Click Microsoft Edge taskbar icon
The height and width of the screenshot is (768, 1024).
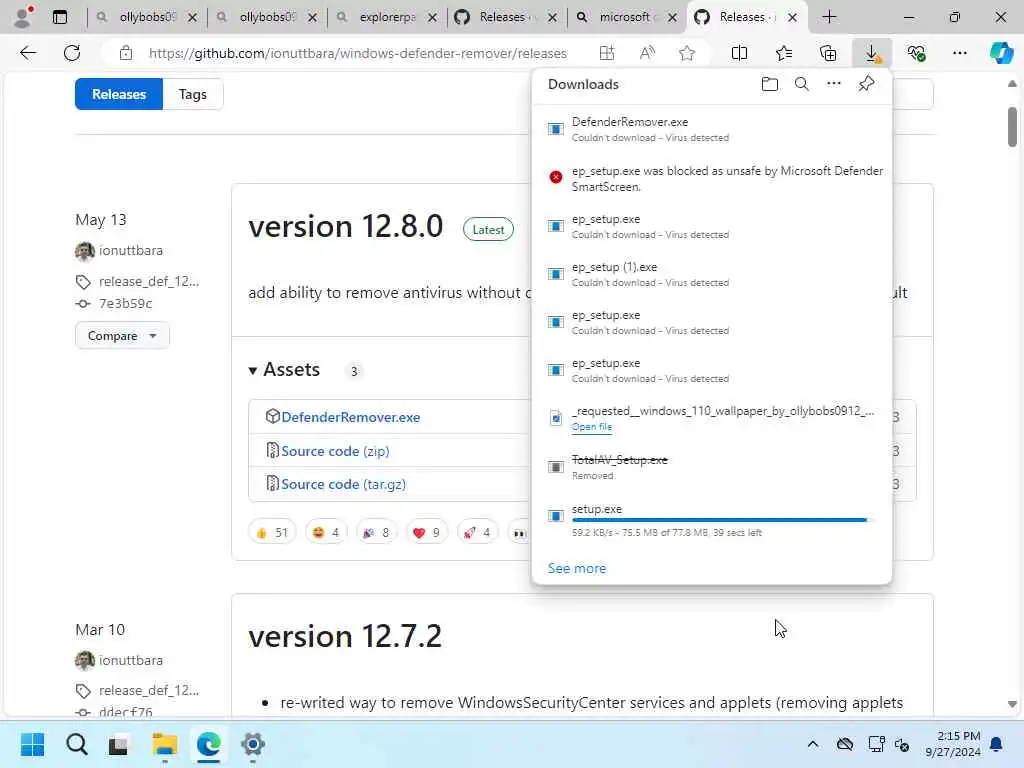coord(208,744)
